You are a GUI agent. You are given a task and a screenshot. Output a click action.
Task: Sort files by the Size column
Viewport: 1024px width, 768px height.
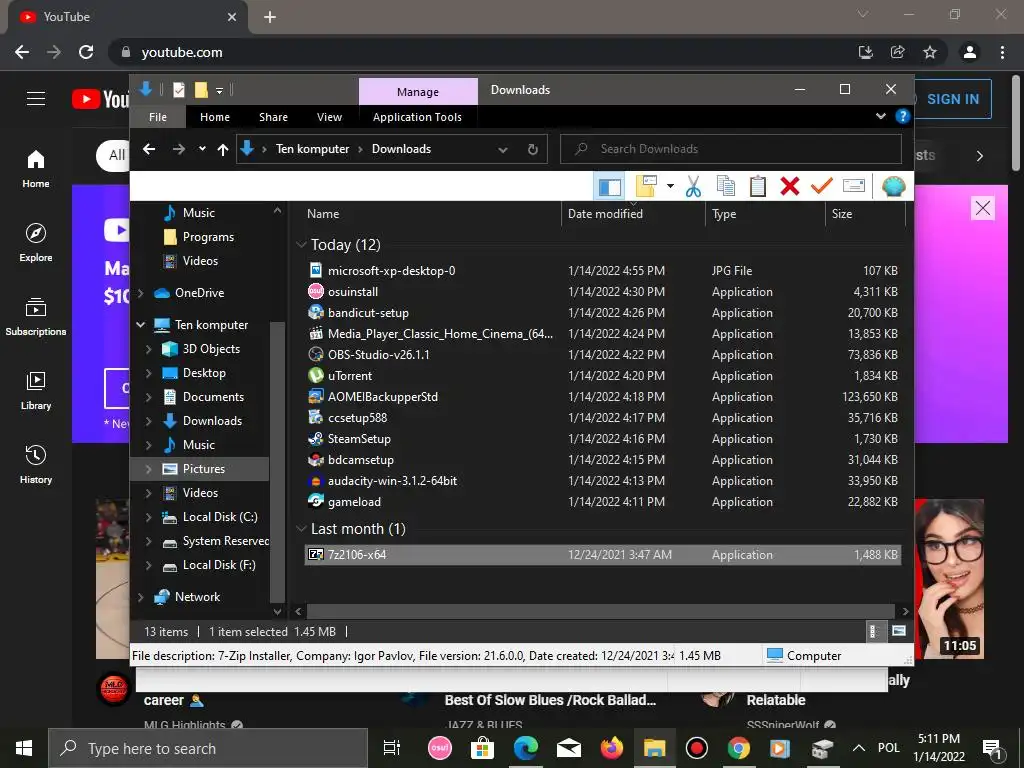coord(865,214)
